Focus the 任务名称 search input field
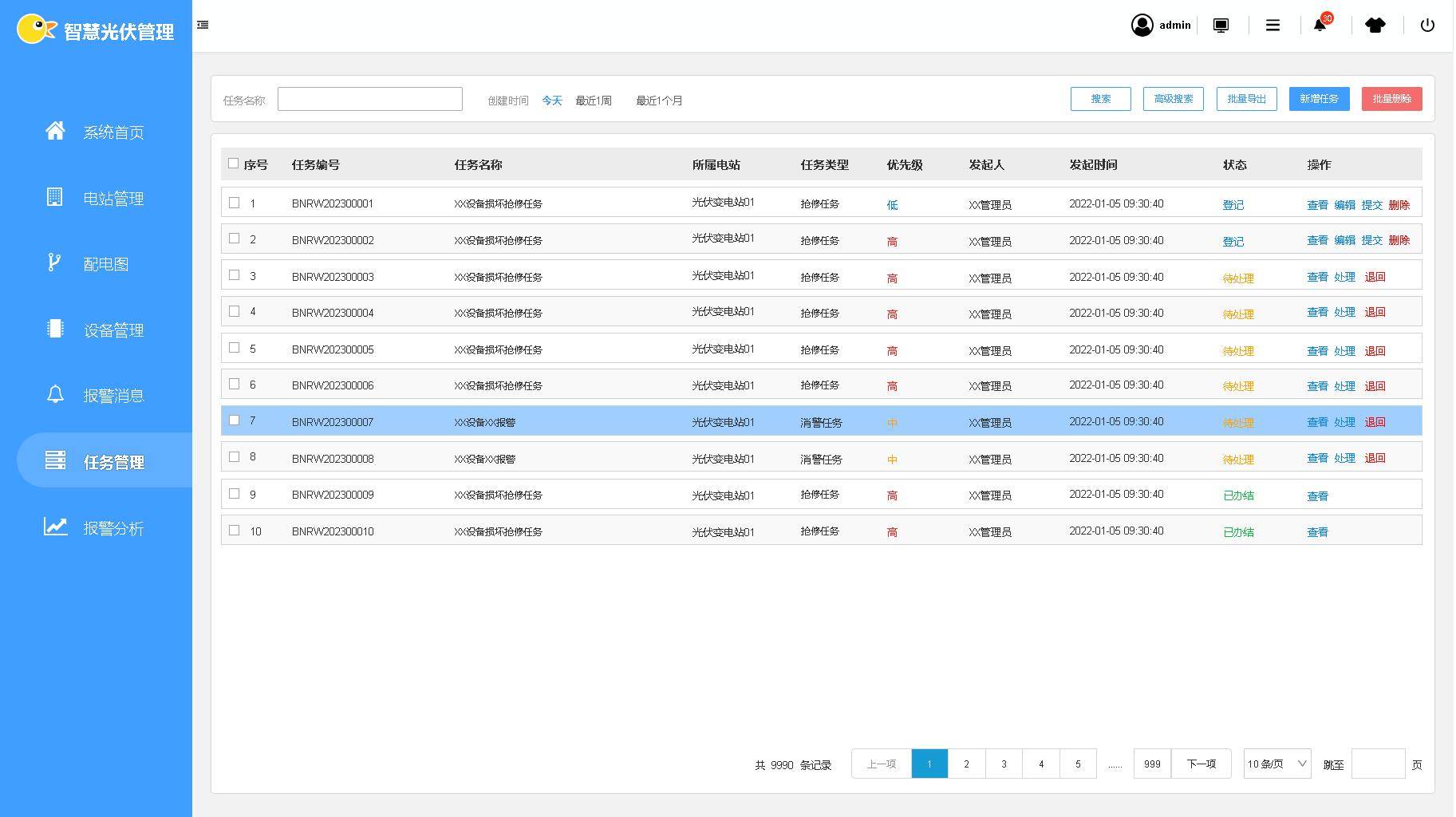The image size is (1456, 817). [x=369, y=99]
